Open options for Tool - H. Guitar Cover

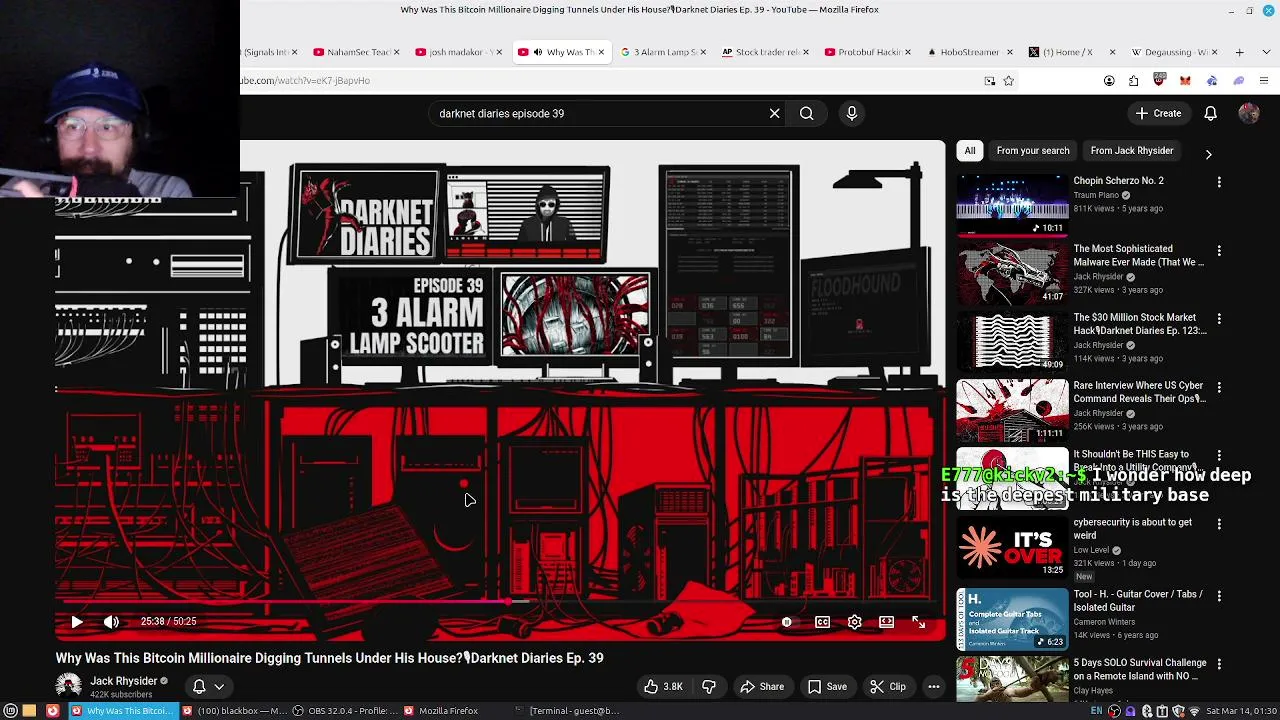[1219, 595]
